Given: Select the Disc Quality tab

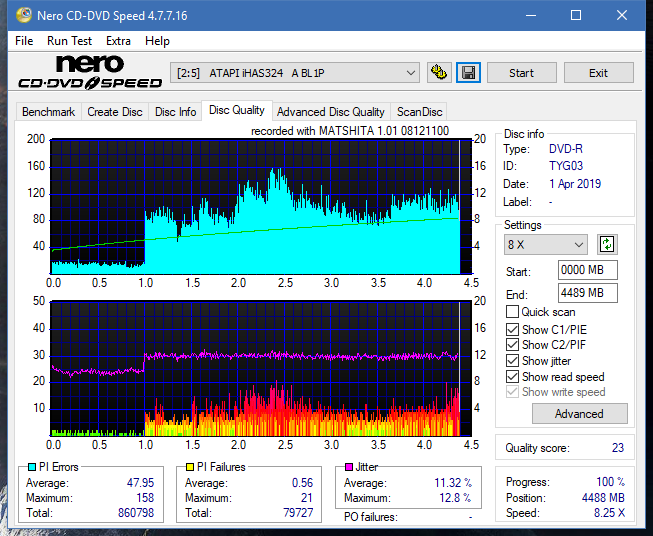Looking at the screenshot, I should pos(237,110).
